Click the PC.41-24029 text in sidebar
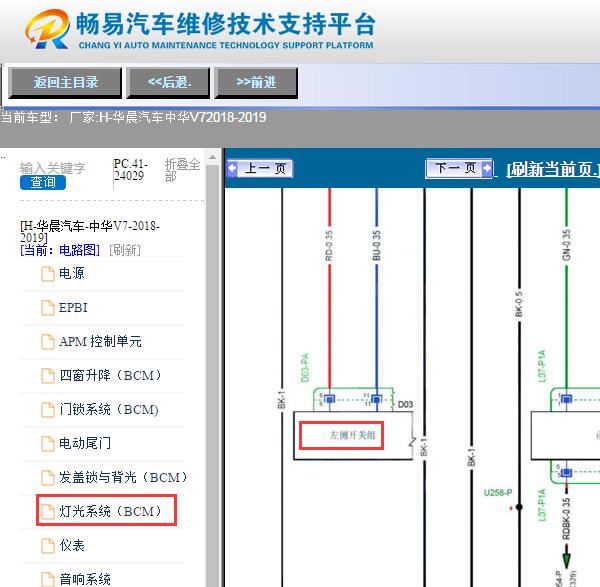The width and height of the screenshot is (600, 587). pyautogui.click(x=130, y=170)
